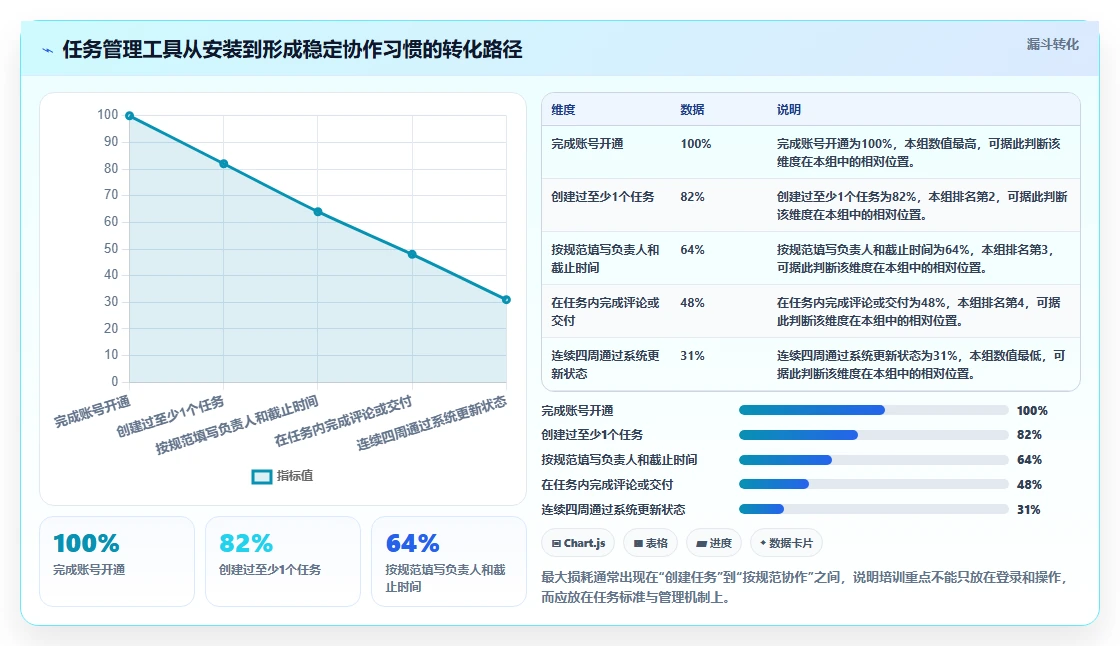This screenshot has height=646, width=1120.
Task: Click the 48% value in the table's 数据 column
Action: click(x=692, y=302)
